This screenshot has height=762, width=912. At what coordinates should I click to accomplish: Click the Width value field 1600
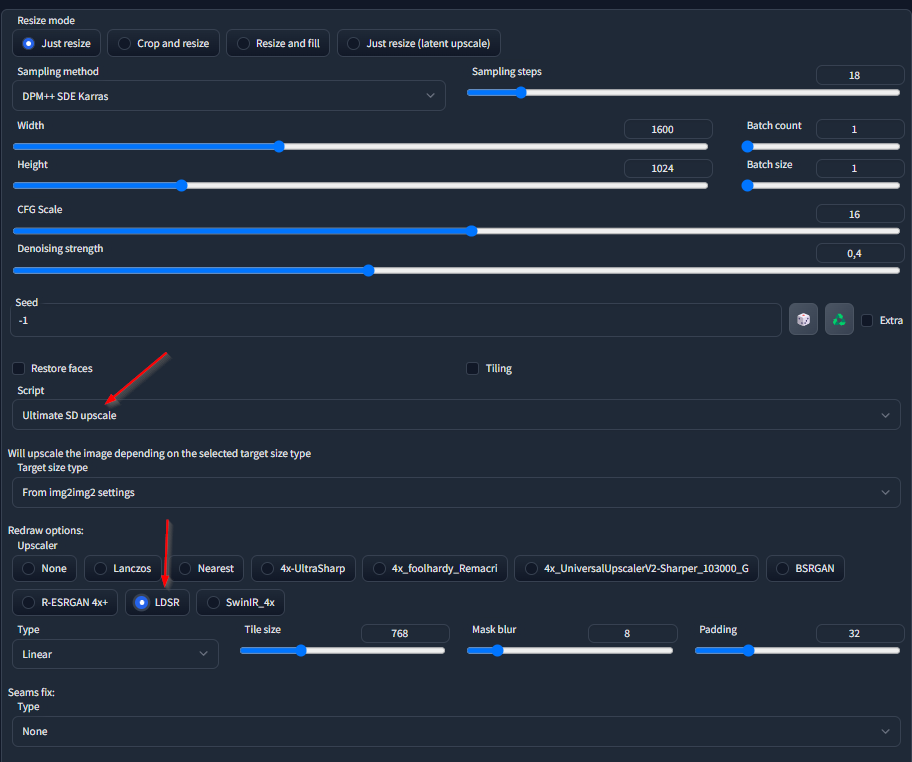[x=668, y=129]
